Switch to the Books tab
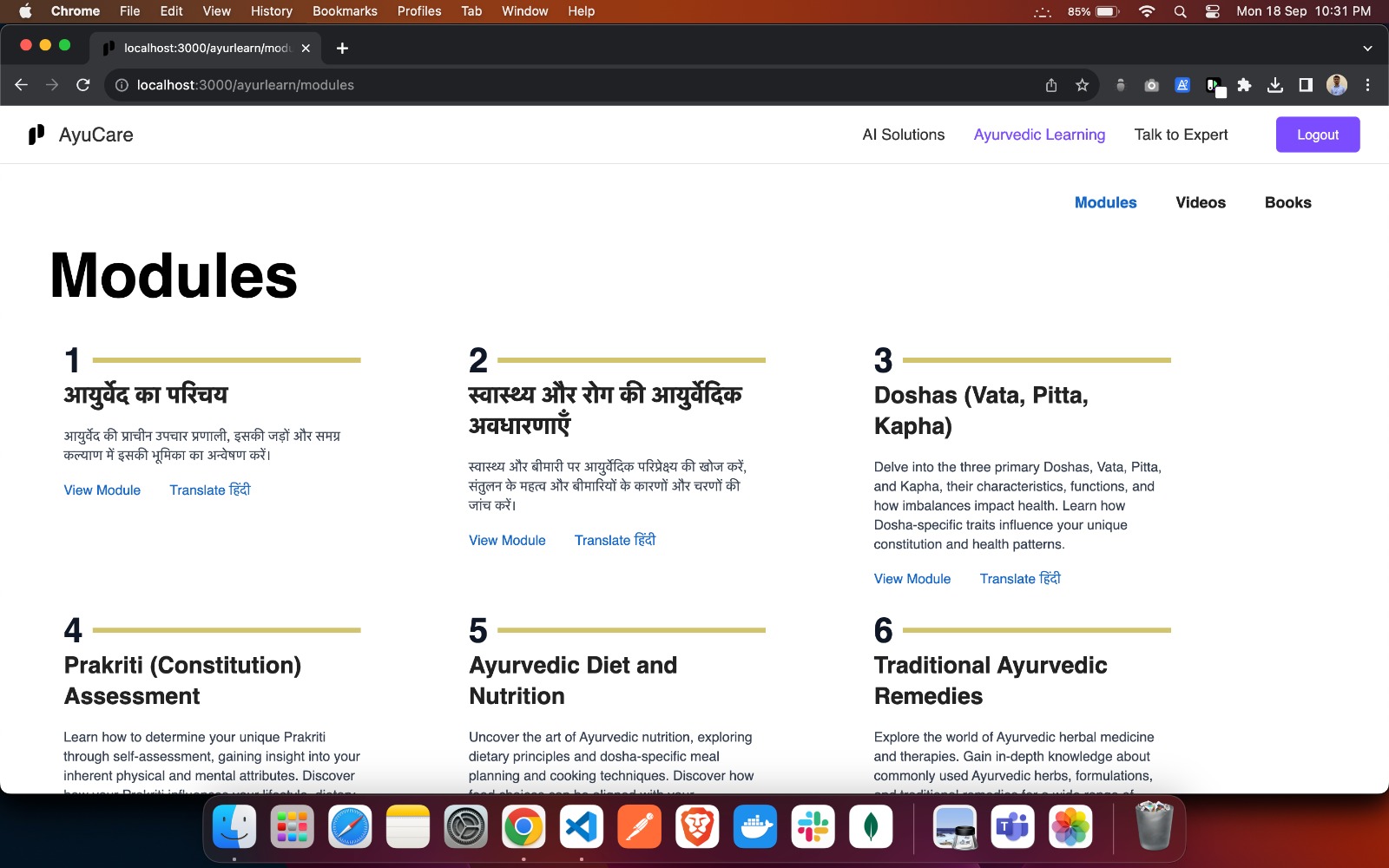Viewport: 1389px width, 868px height. point(1287,202)
